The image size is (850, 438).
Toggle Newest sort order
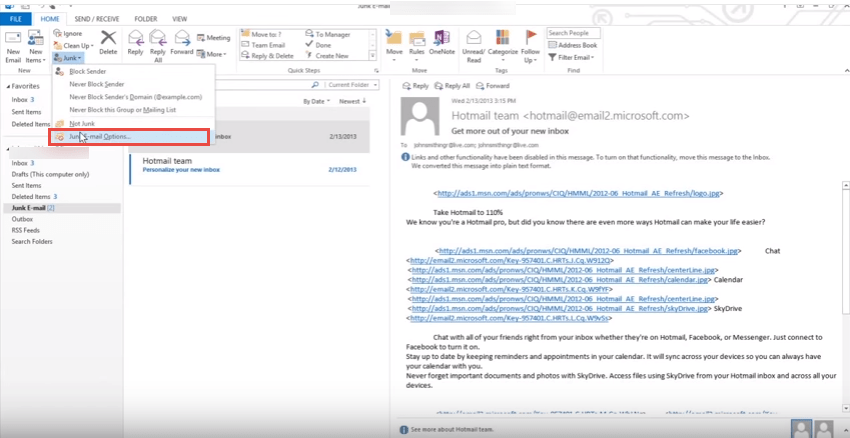[353, 101]
